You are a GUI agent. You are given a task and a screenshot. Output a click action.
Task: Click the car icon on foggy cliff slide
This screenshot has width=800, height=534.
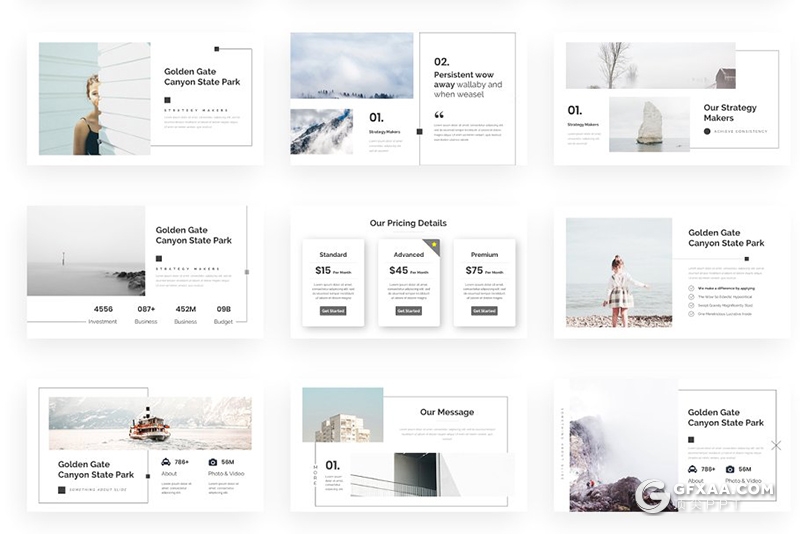693,469
